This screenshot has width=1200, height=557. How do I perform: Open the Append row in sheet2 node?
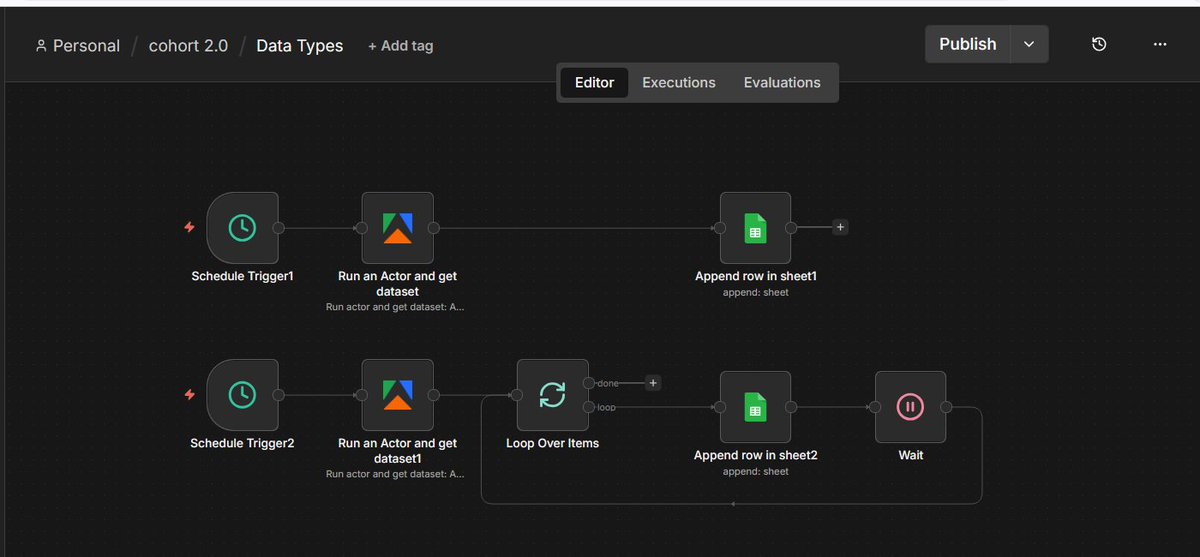coord(755,407)
